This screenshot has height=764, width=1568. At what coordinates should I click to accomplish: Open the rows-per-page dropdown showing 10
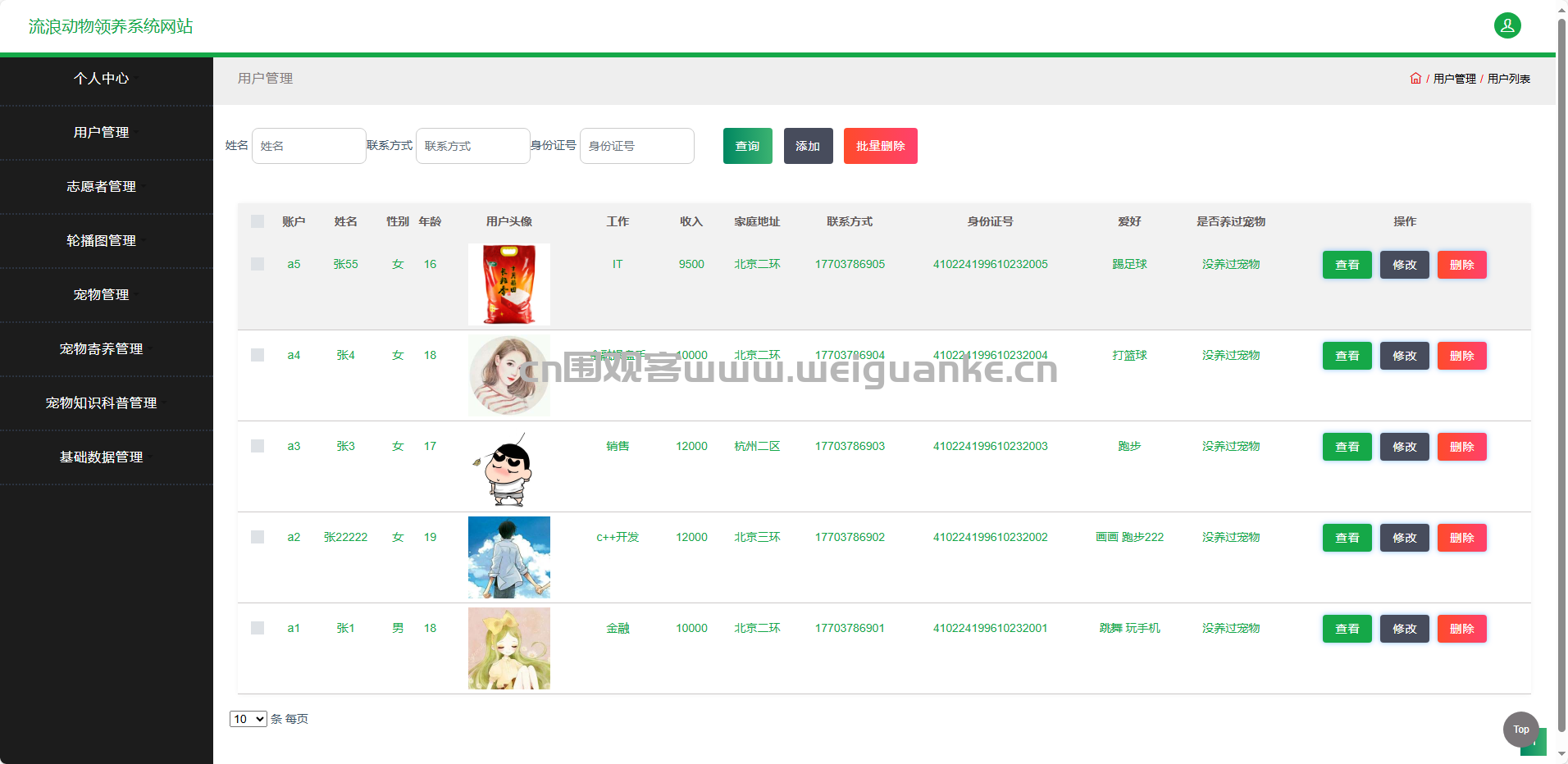click(248, 719)
